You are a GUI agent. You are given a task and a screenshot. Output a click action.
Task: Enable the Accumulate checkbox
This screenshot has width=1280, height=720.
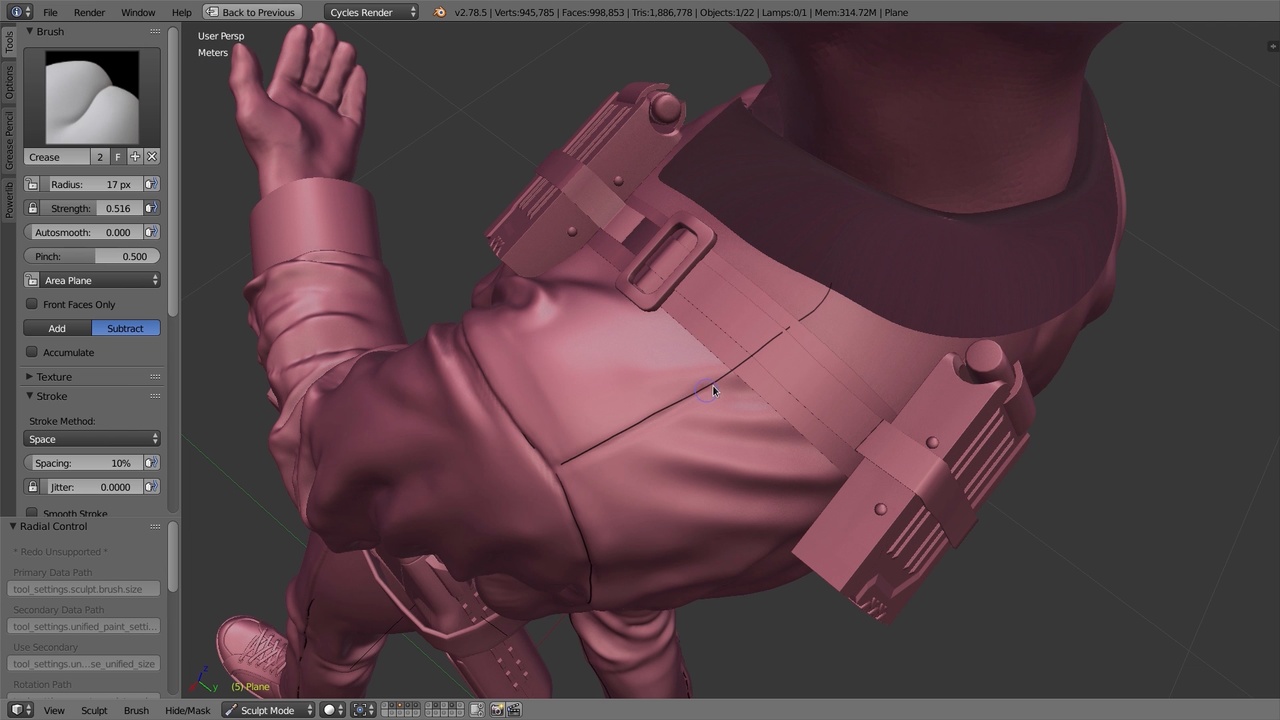click(x=32, y=352)
